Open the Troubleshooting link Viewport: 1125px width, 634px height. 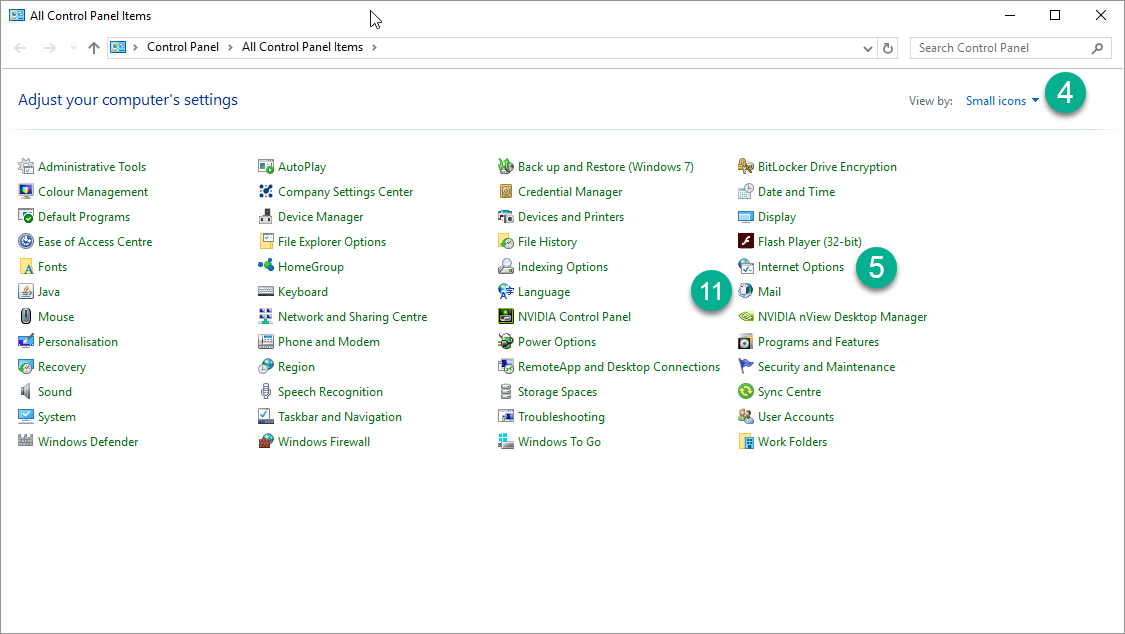coord(561,417)
